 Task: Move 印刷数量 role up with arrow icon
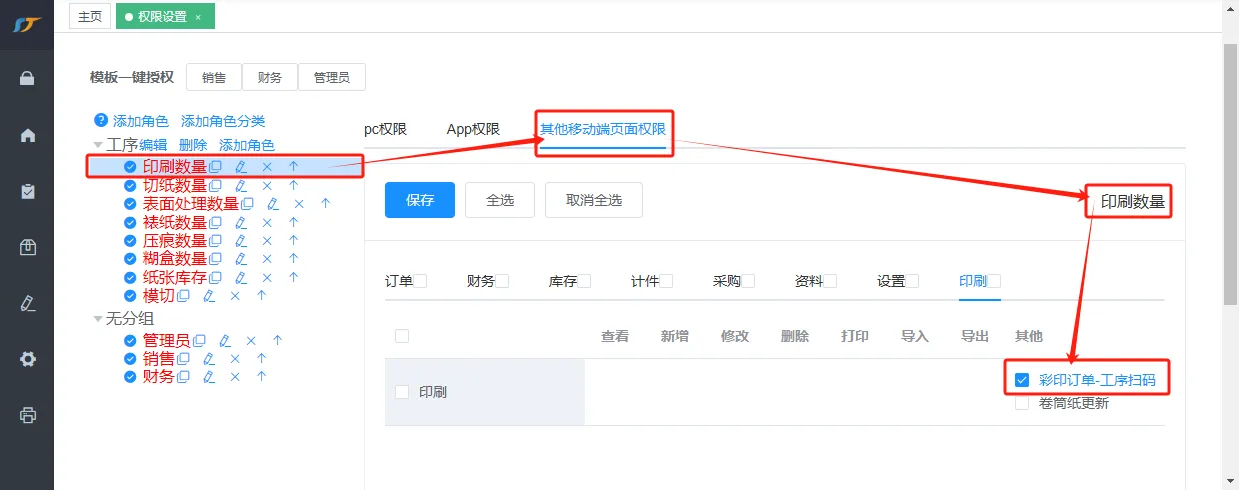click(293, 167)
